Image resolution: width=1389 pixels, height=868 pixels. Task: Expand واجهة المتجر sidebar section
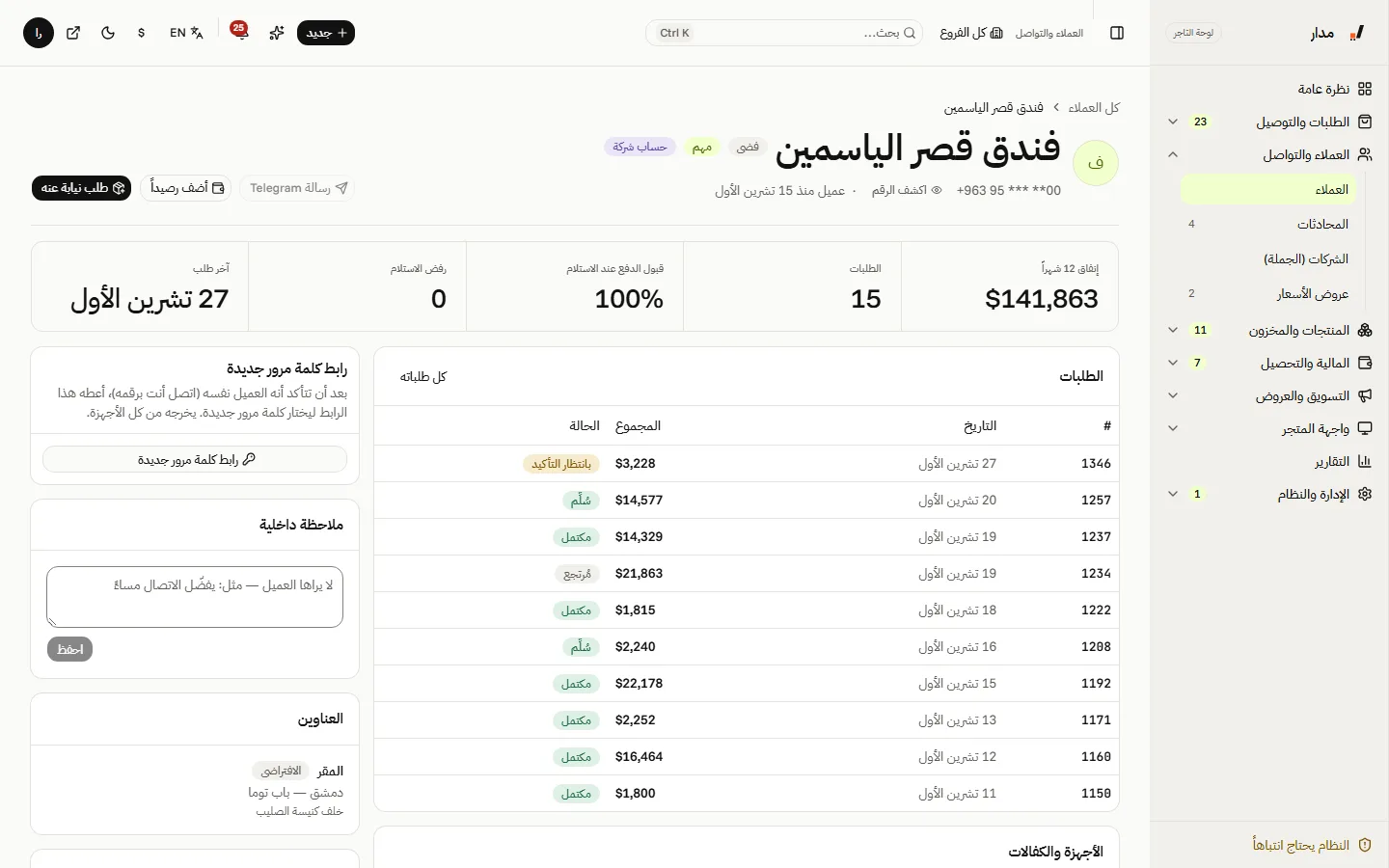point(1269,428)
